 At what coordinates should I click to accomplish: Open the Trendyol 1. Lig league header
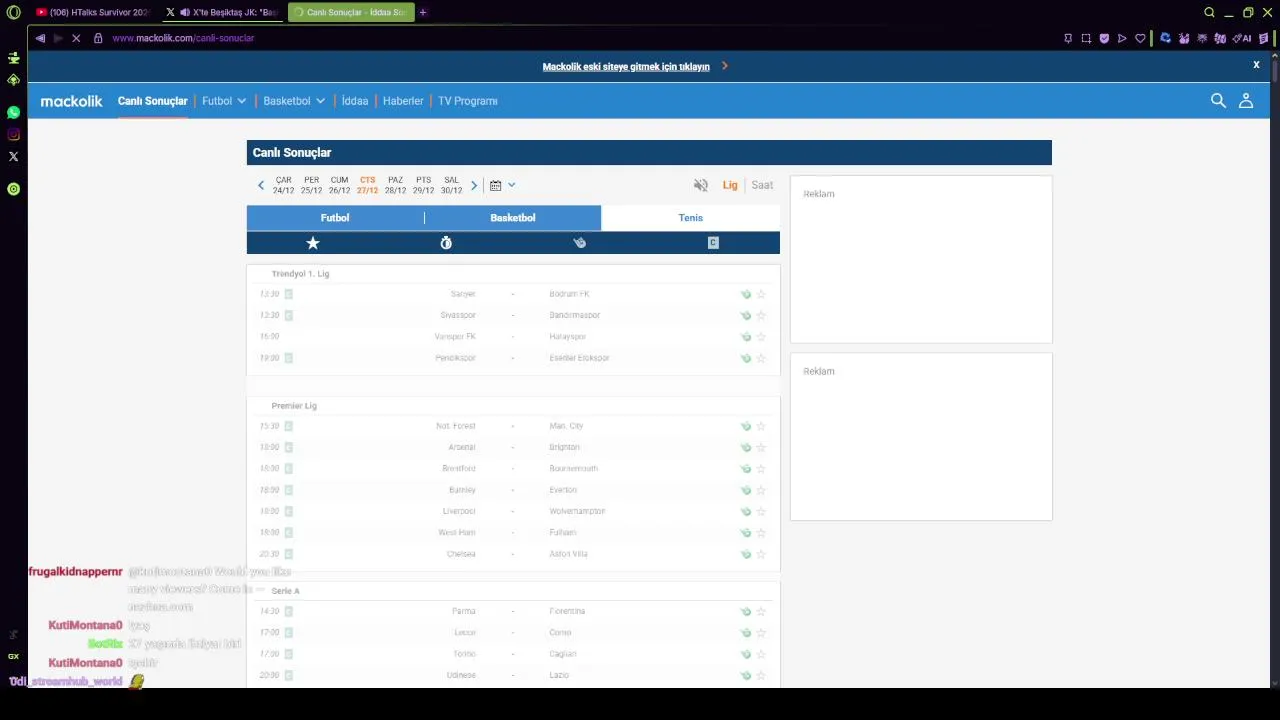pos(300,274)
